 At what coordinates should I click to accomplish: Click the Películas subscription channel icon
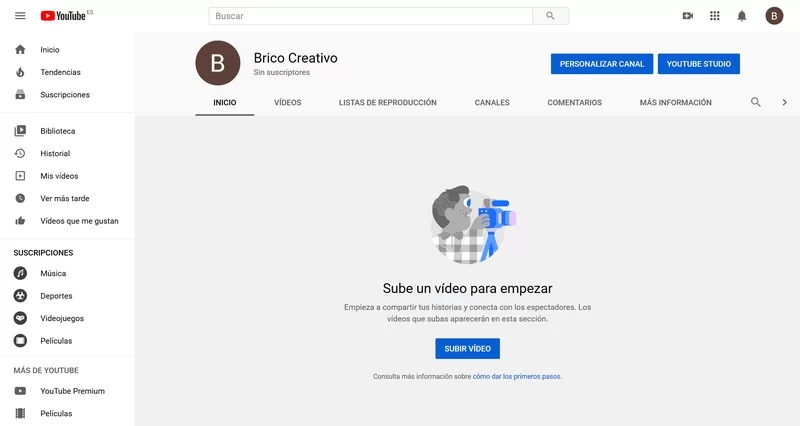click(x=20, y=340)
